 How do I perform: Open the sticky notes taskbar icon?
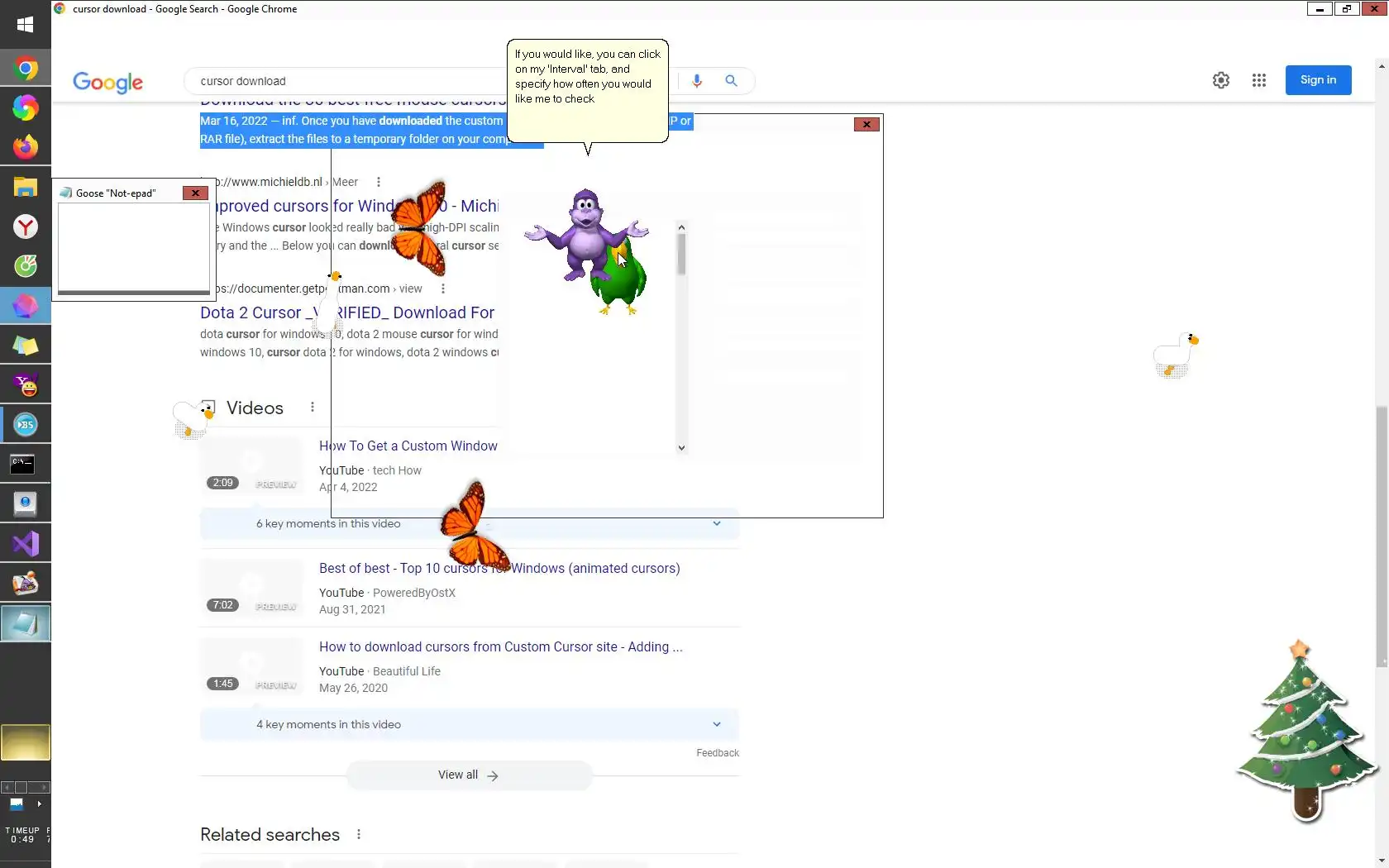(x=25, y=346)
